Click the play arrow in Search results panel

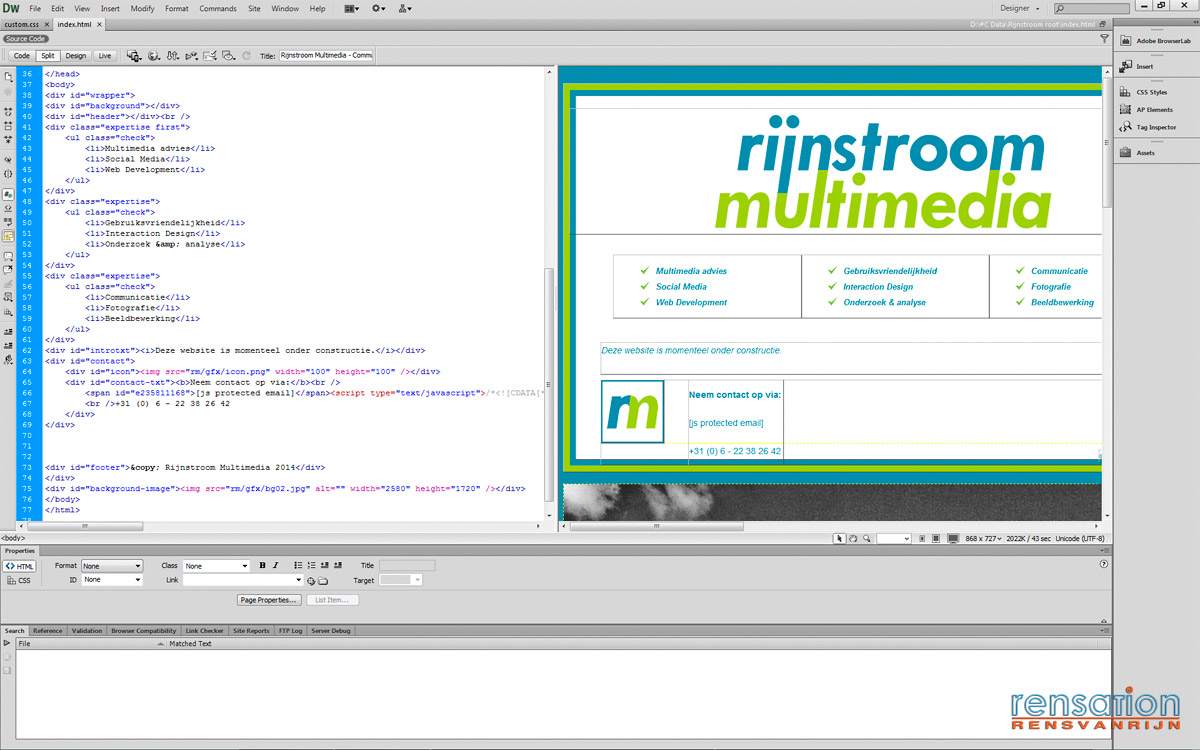(7, 644)
